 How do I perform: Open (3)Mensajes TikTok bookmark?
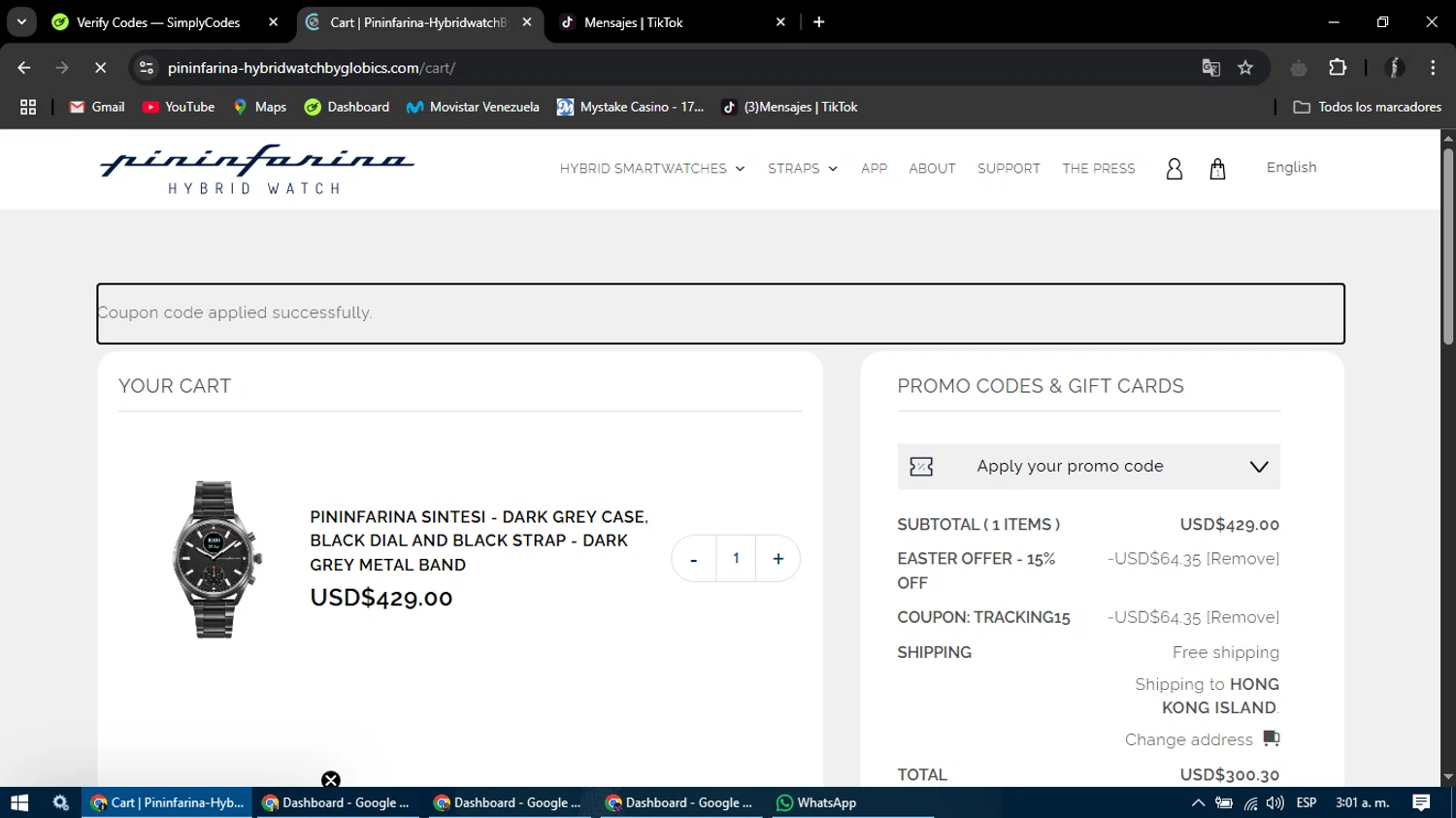pos(790,107)
